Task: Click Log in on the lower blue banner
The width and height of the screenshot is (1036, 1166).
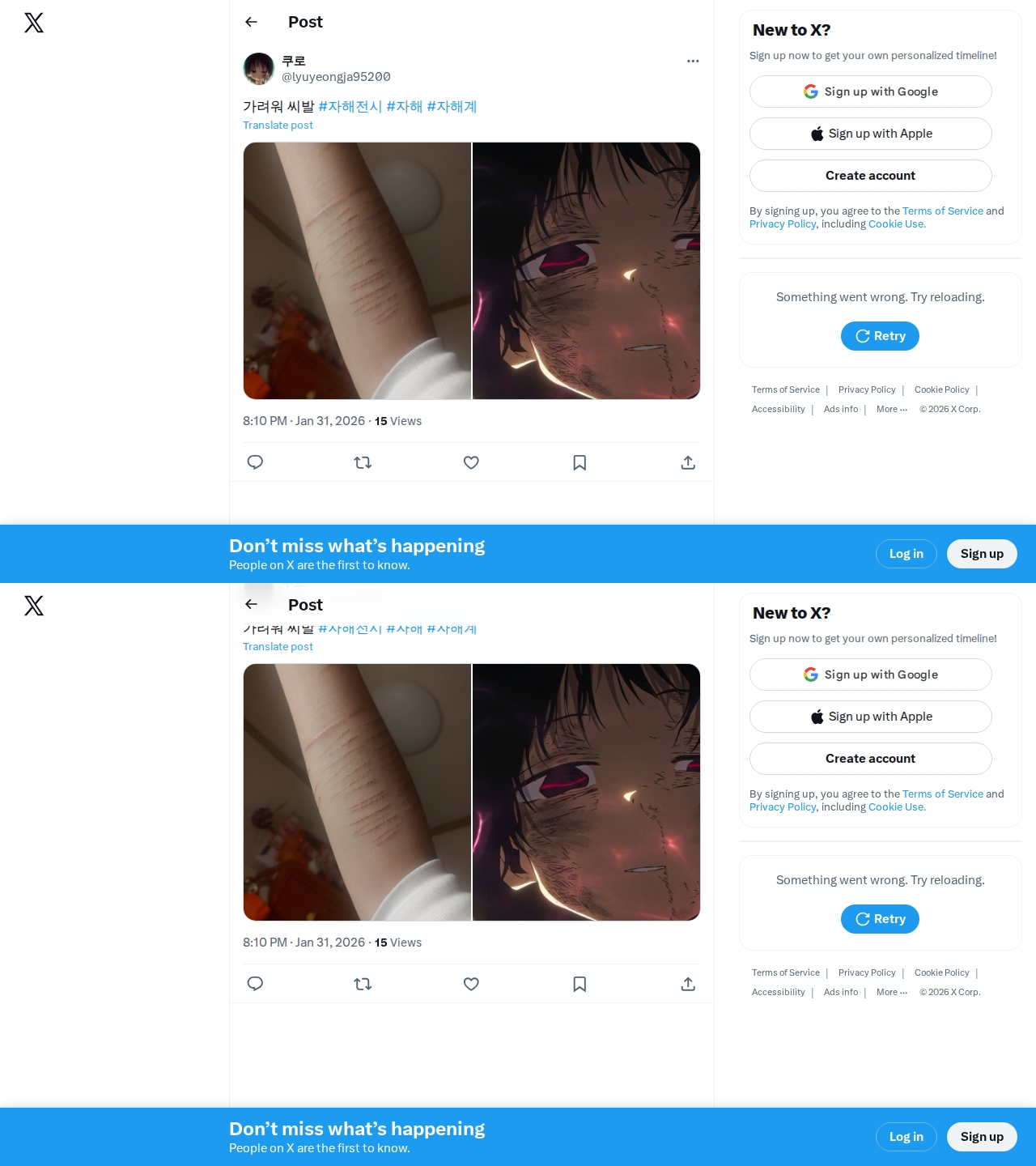Action: pos(906,1137)
